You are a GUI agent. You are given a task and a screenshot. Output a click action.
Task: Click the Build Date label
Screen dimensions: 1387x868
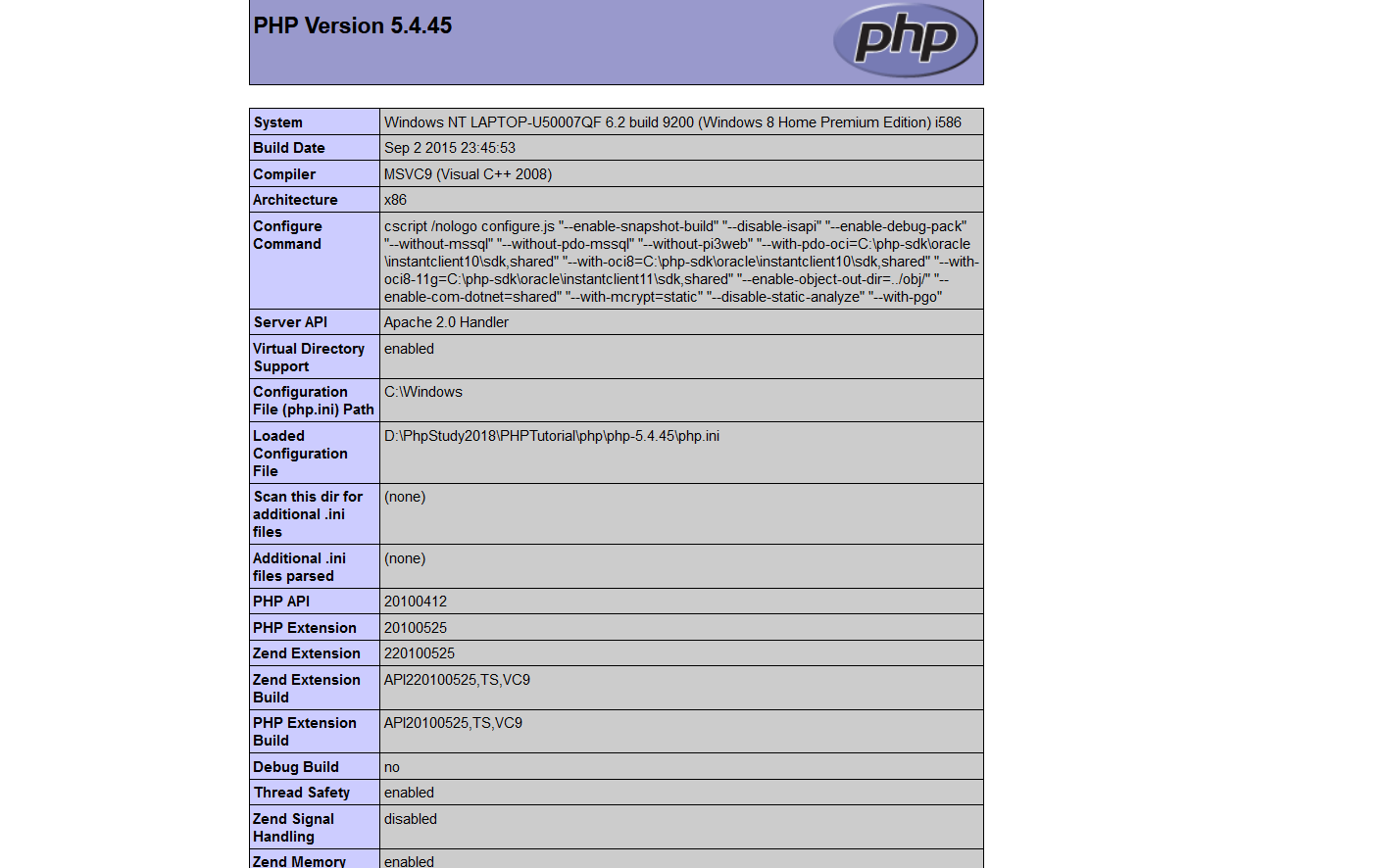pyautogui.click(x=289, y=148)
